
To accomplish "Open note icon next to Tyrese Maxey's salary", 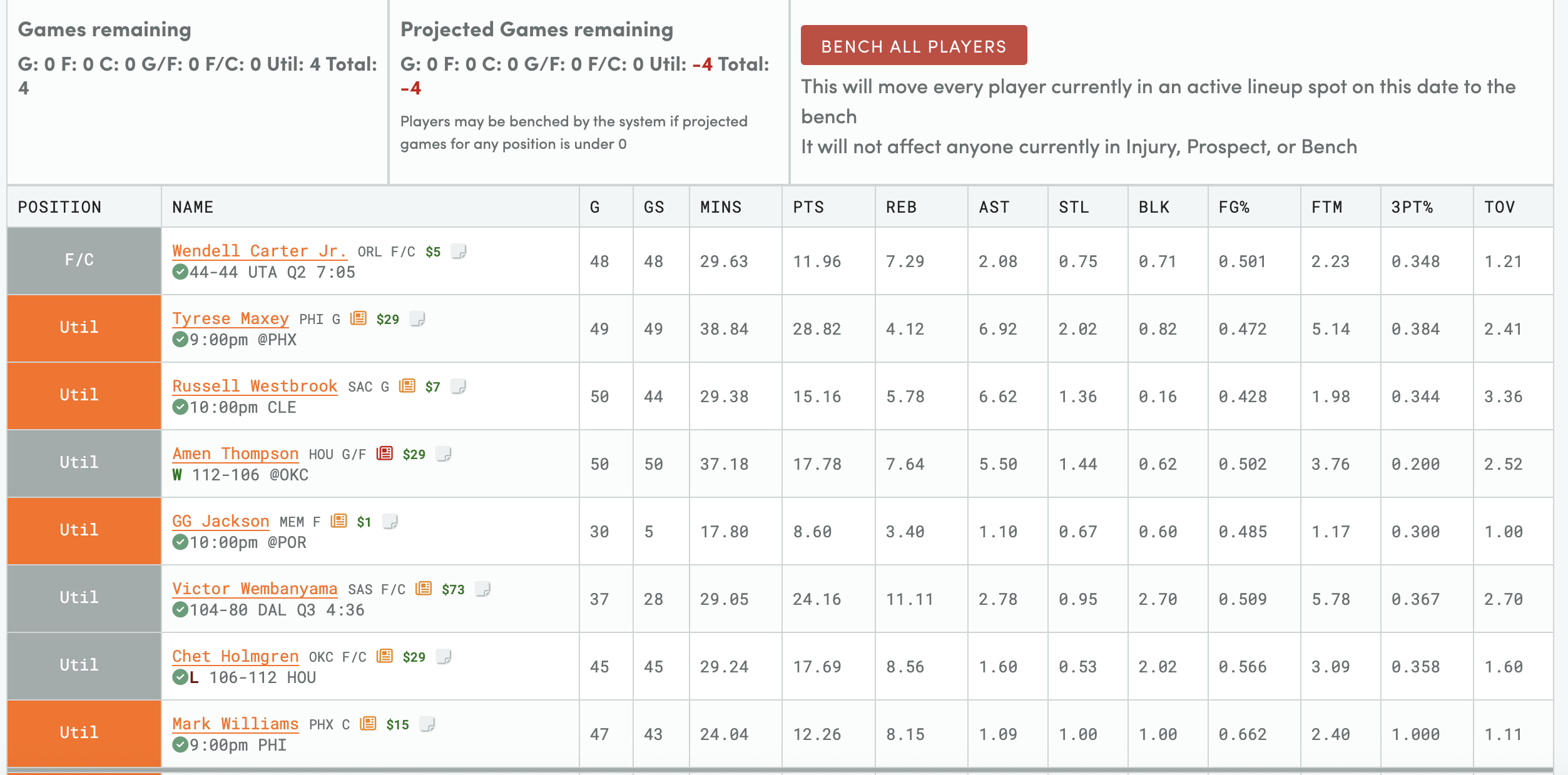I will tap(417, 319).
